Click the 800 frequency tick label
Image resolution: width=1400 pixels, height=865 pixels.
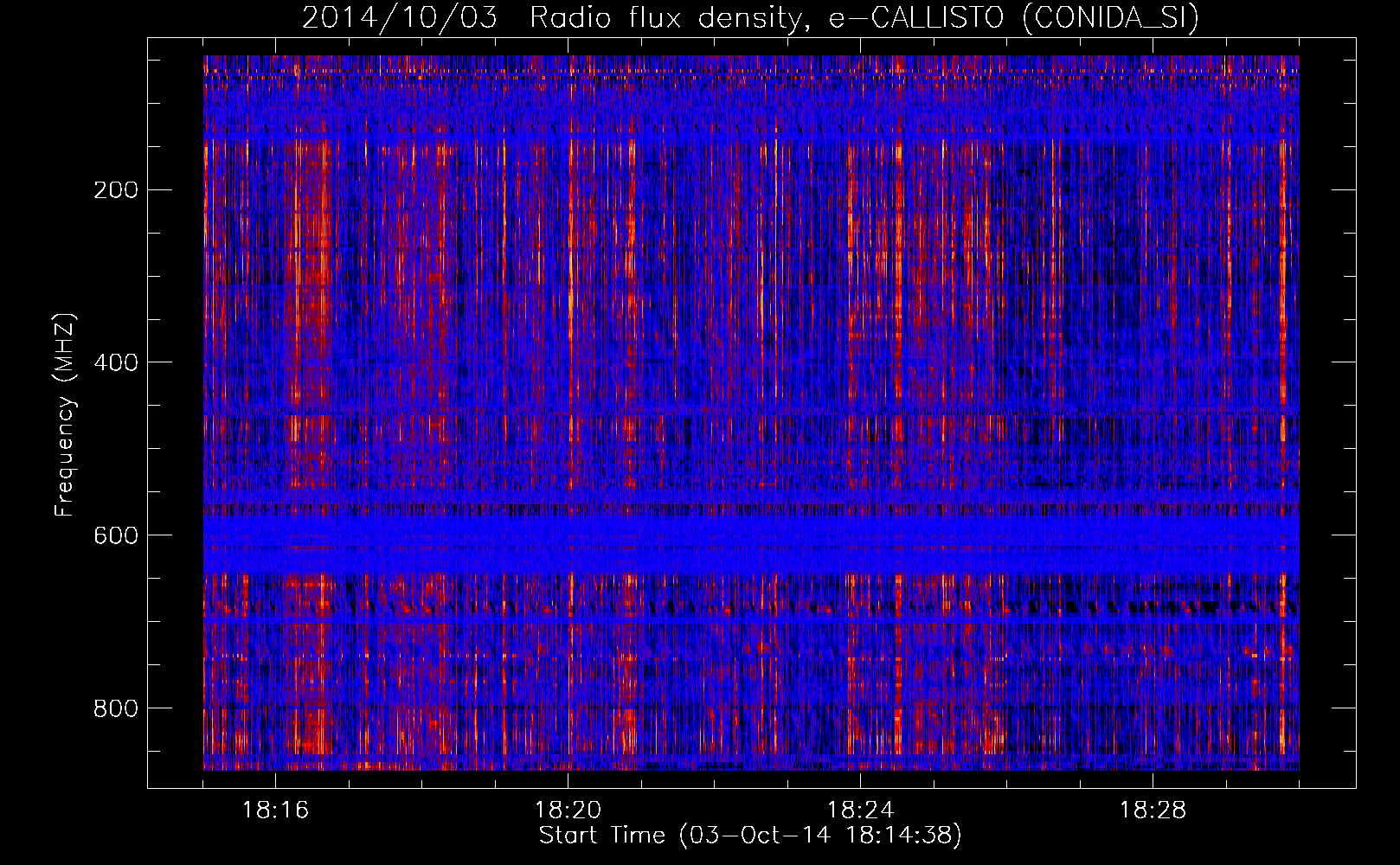click(115, 708)
